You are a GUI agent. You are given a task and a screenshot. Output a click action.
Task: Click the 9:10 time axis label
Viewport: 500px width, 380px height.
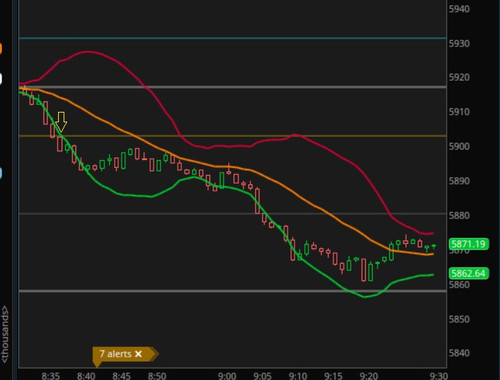298,376
